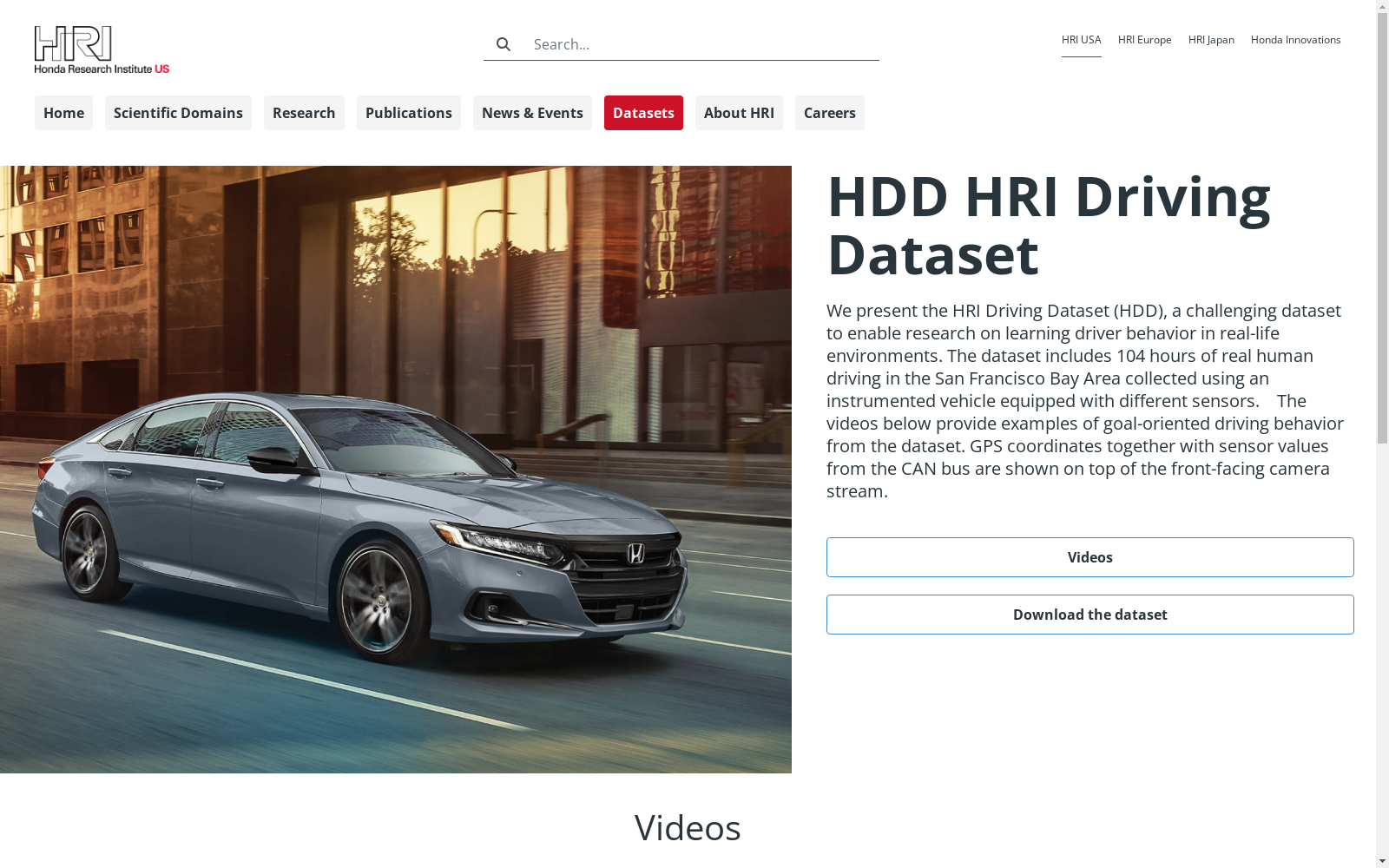Open the Scientific Domains menu
The image size is (1389, 868).
coord(178,113)
